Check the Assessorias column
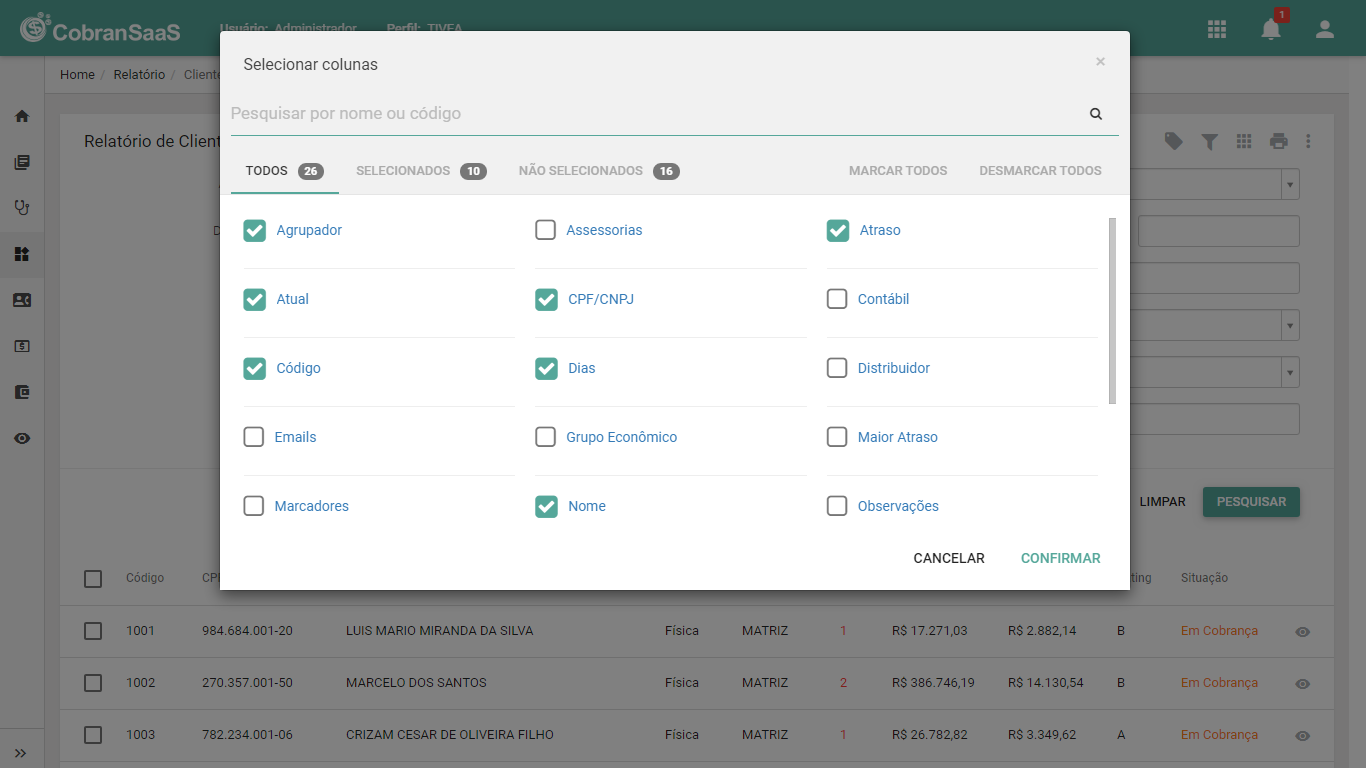 (545, 230)
